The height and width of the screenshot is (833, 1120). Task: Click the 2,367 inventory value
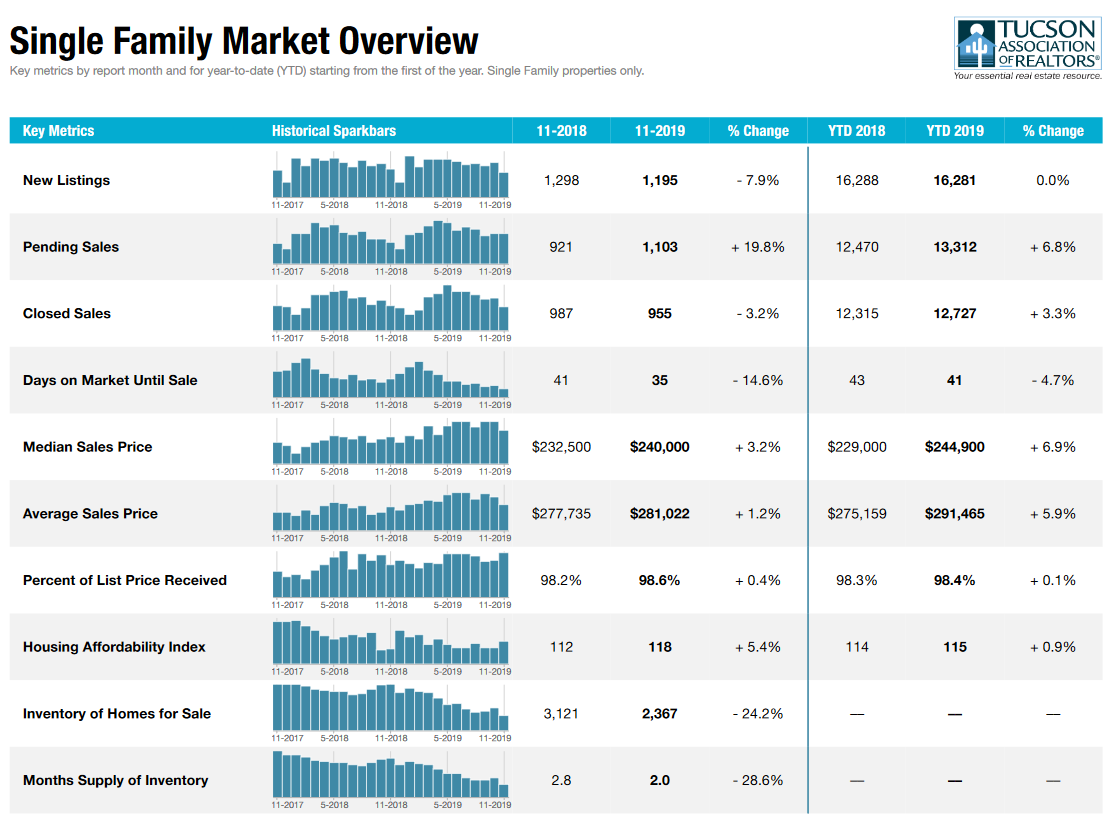[659, 714]
